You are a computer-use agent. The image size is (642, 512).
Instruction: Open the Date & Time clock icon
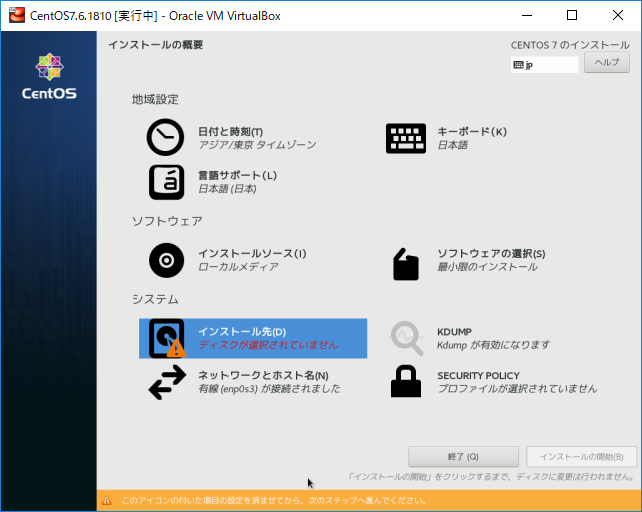coord(165,137)
